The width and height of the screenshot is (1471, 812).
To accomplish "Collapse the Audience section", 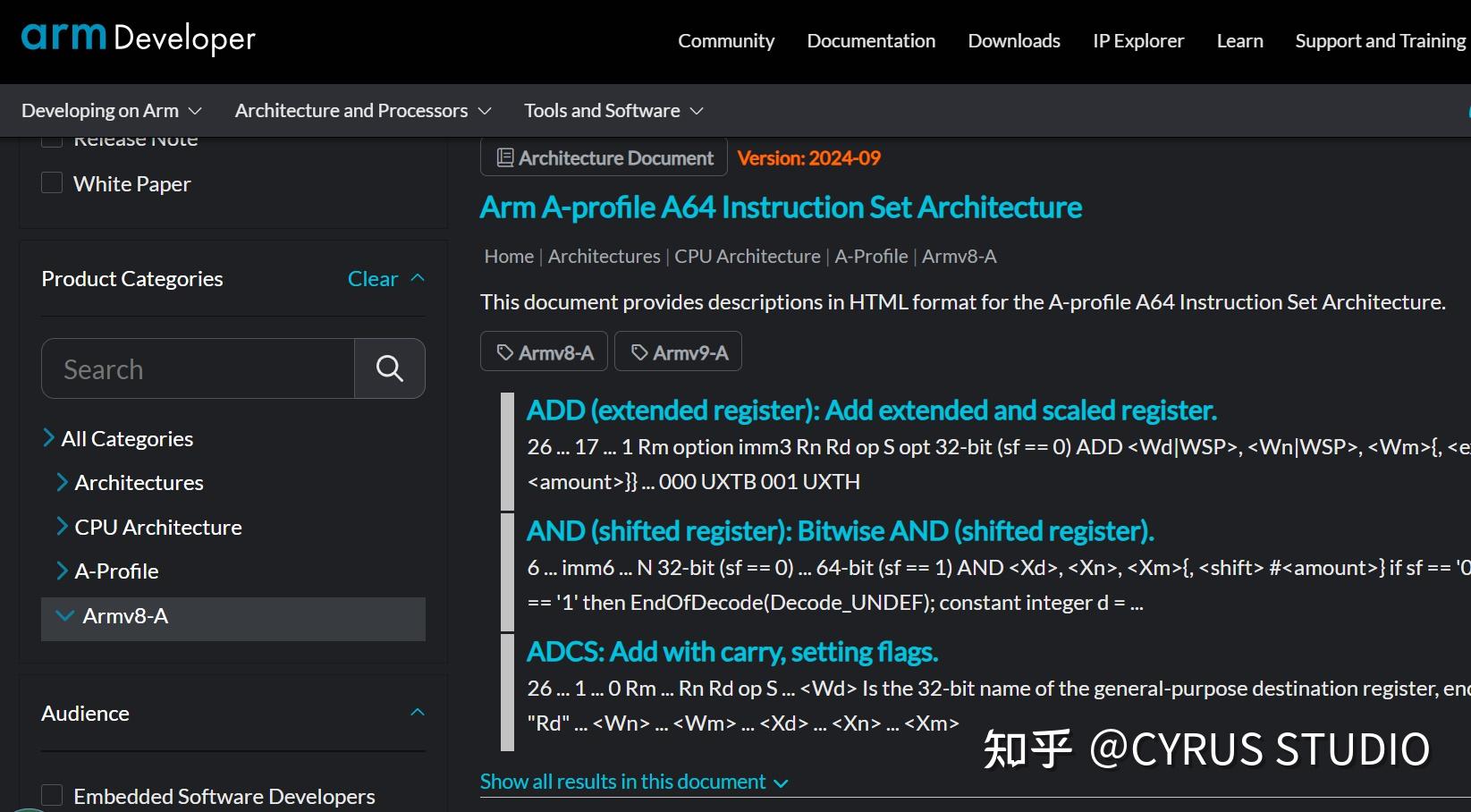I will pos(417,712).
